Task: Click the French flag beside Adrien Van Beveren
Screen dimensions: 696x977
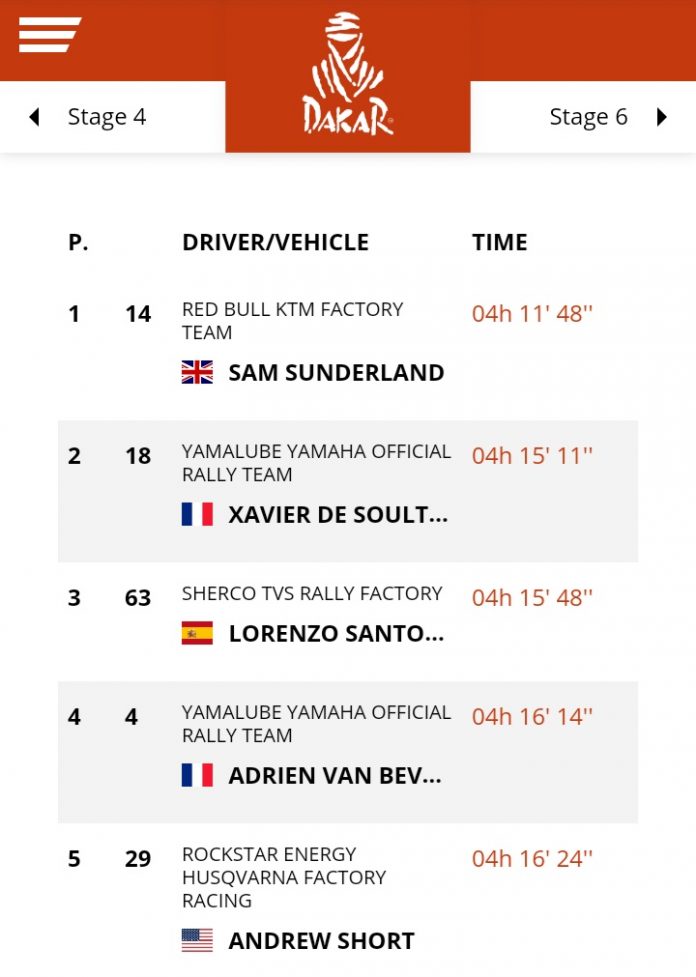Action: coord(197,775)
